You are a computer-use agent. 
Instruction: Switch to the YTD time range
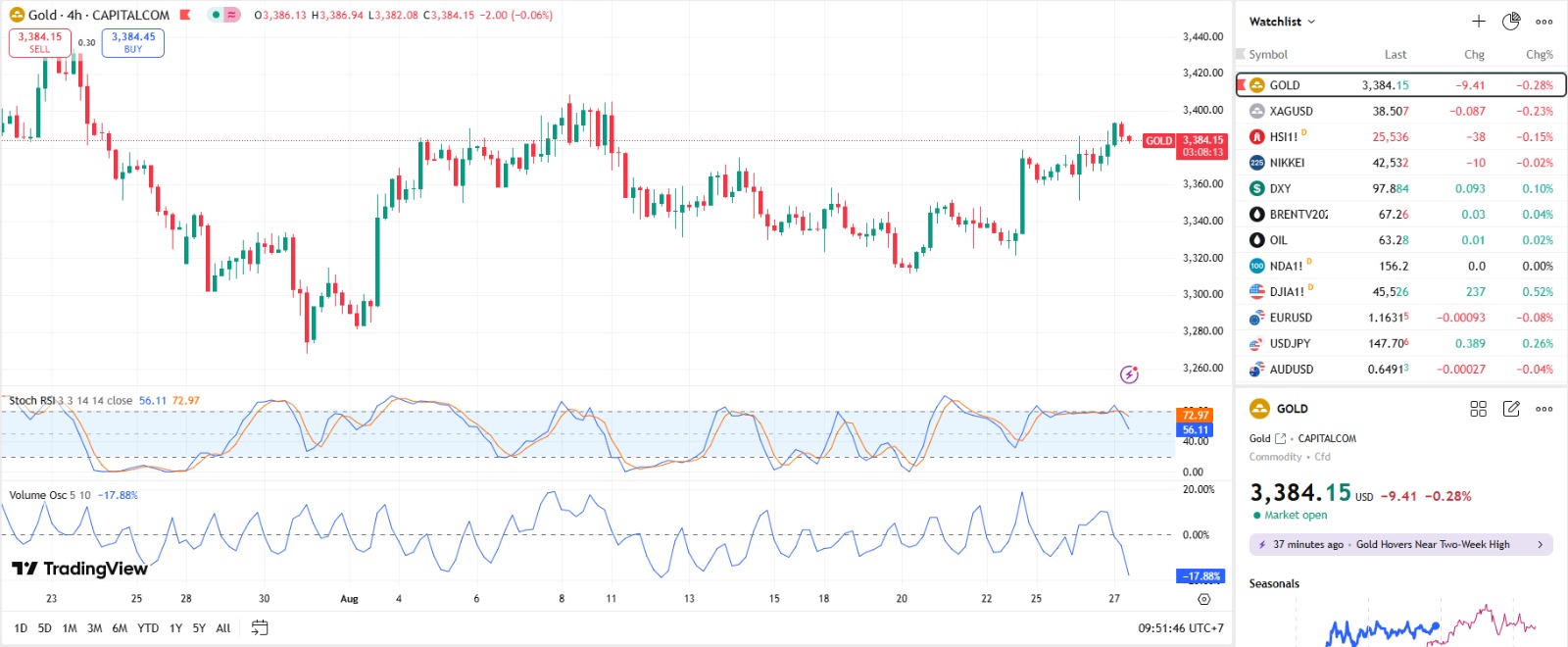pos(148,628)
